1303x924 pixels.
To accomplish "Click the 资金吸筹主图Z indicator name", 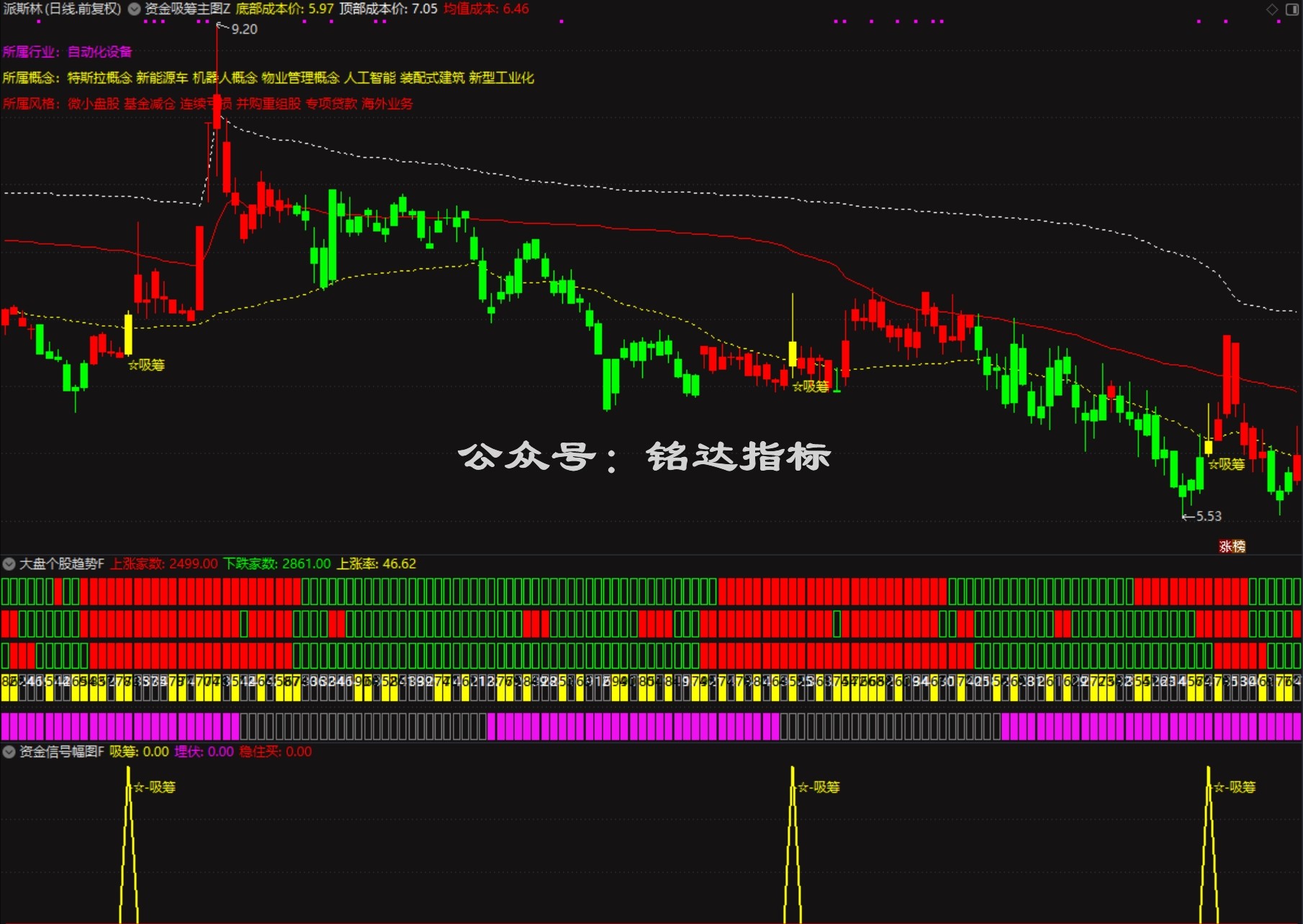I will [187, 9].
